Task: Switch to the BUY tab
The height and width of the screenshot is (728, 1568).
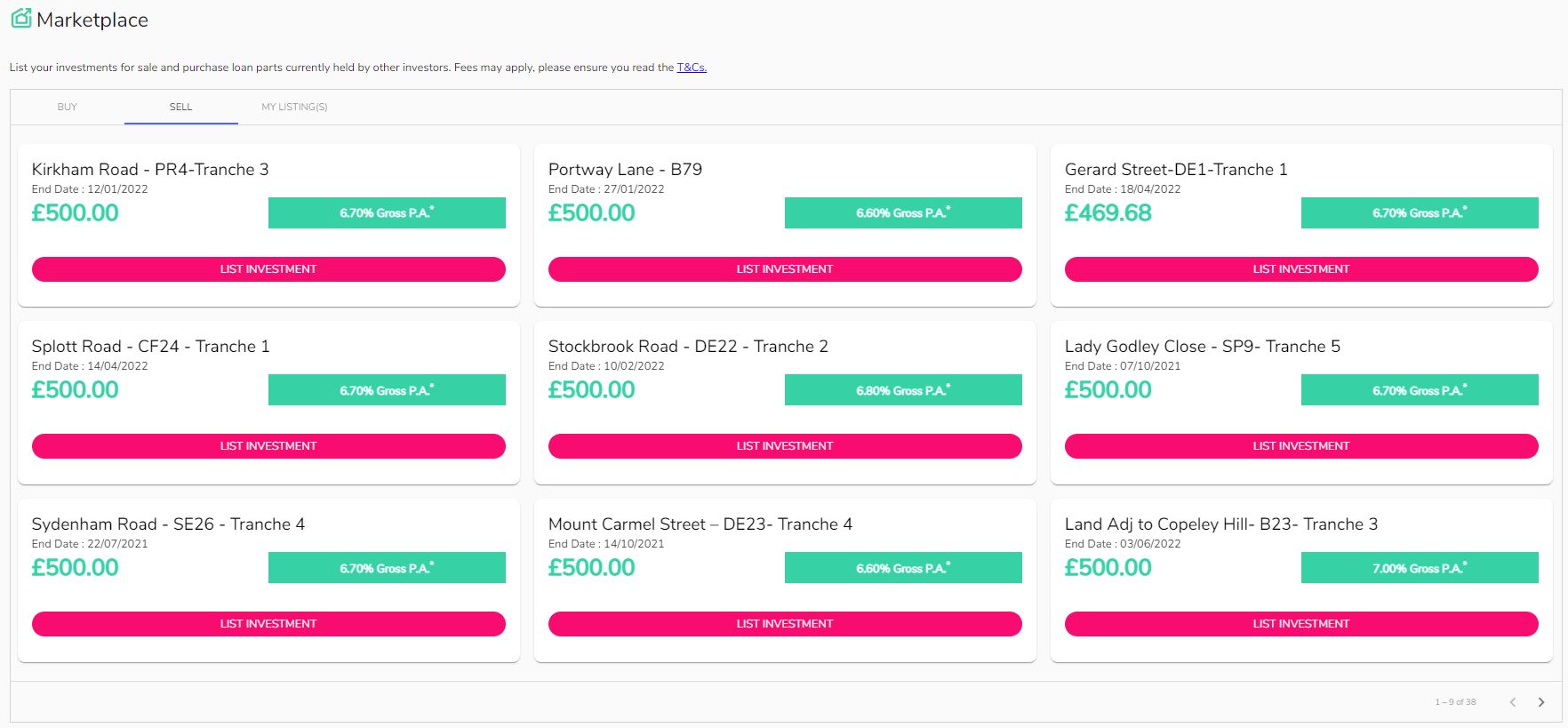Action: [68, 107]
